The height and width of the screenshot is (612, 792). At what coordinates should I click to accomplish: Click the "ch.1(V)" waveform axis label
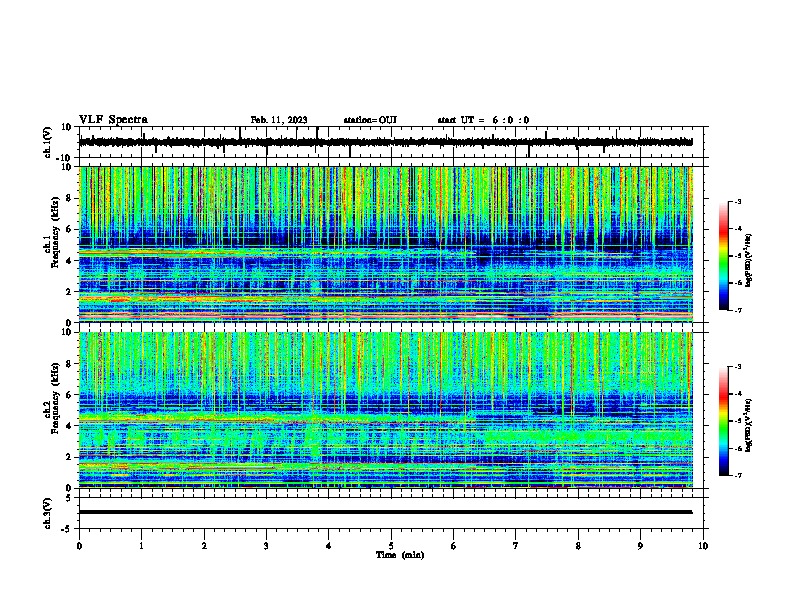point(48,142)
